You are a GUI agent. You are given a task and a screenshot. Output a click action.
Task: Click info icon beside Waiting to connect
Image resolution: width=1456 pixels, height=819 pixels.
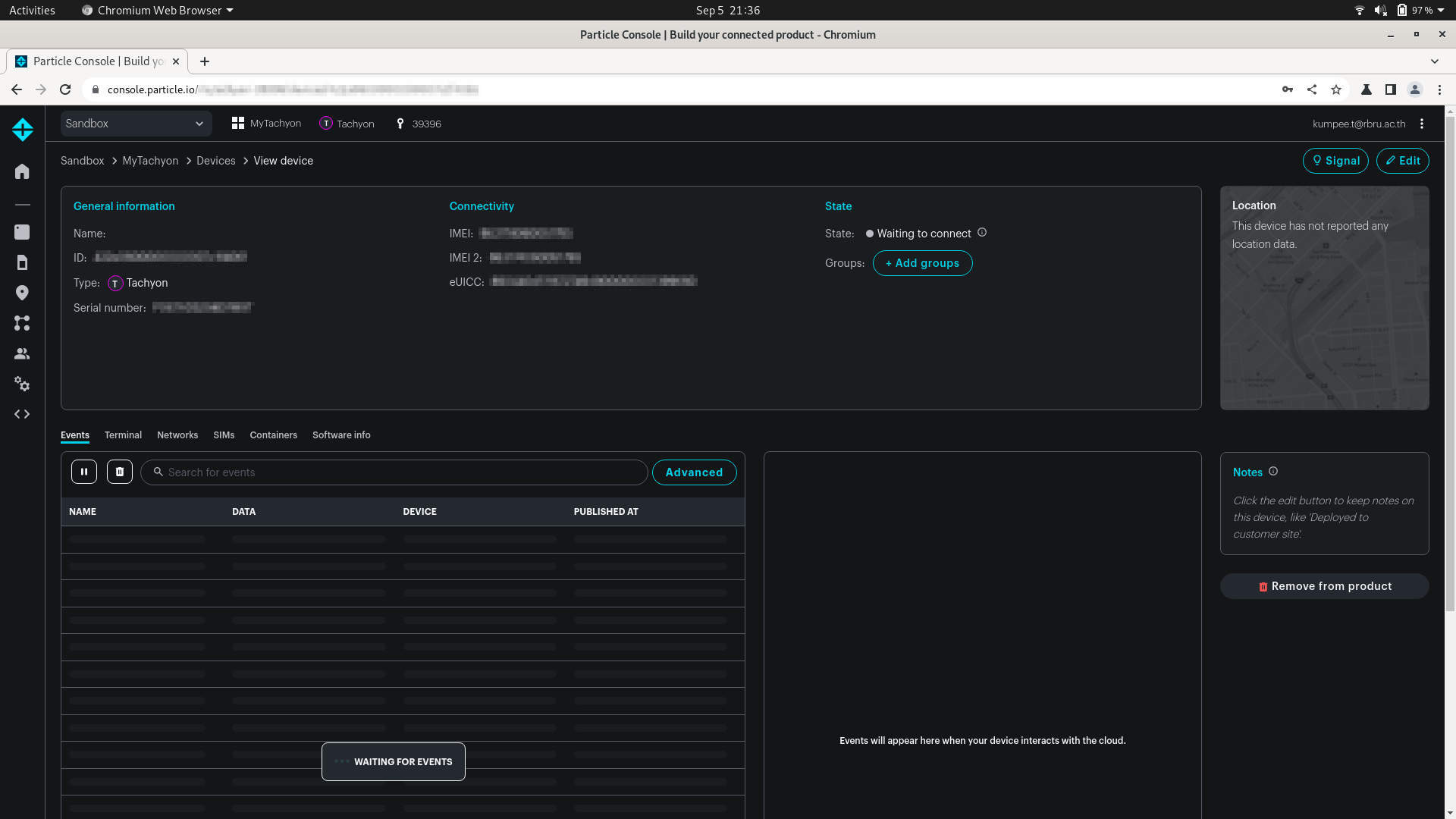pos(982,232)
